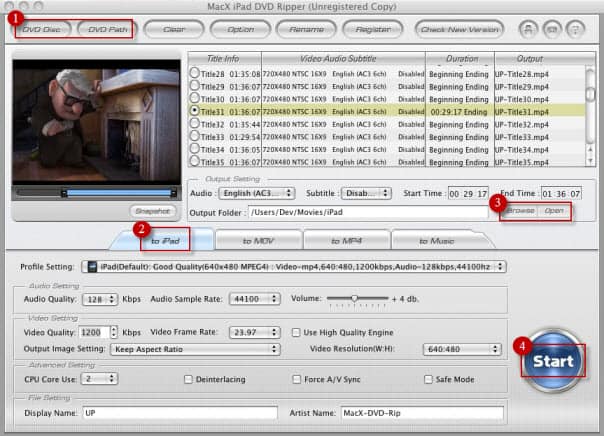Open the Audio Quality dropdown

tap(100, 299)
